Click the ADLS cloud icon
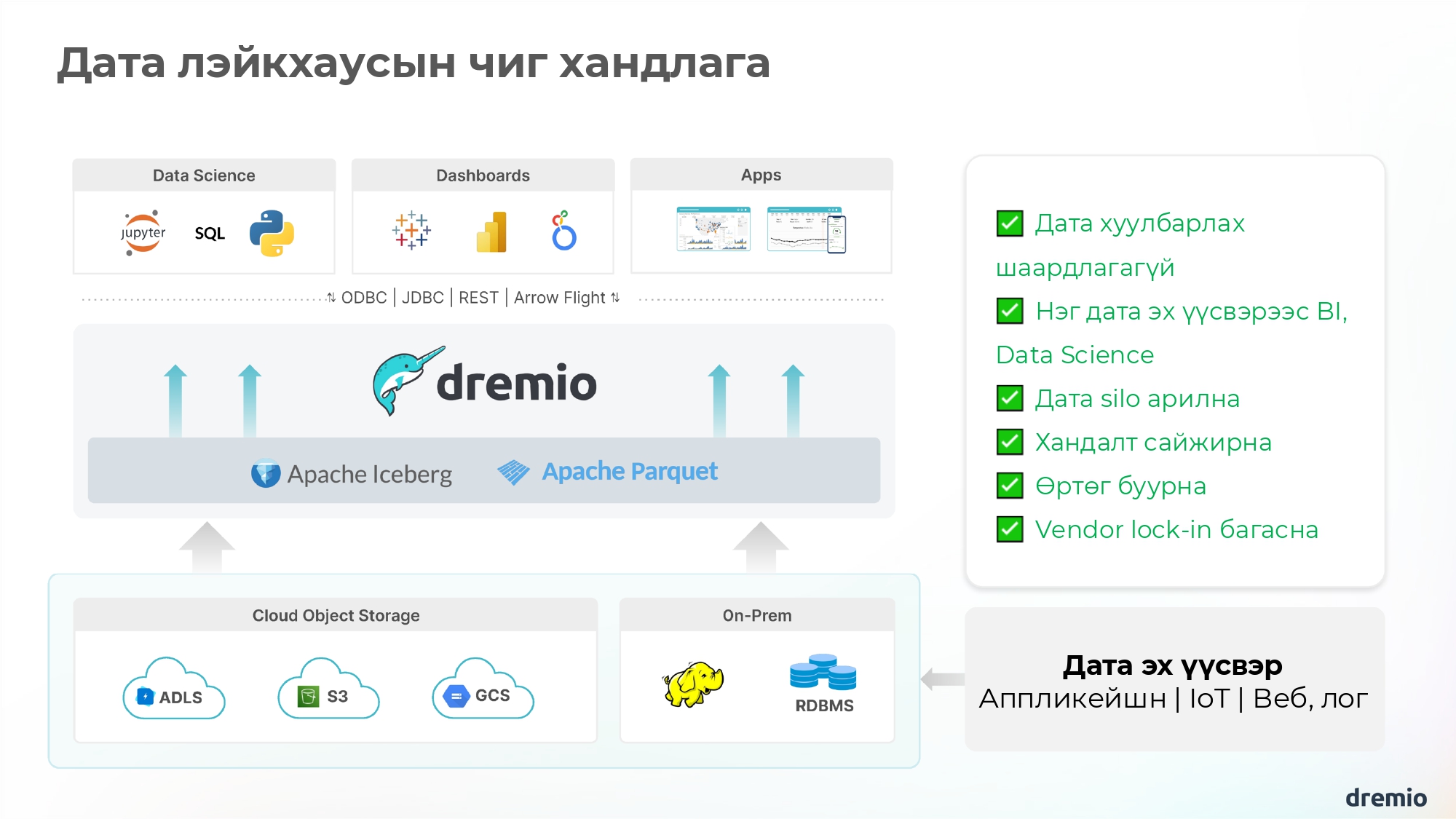Screen dimensions: 1456x819 [174, 691]
